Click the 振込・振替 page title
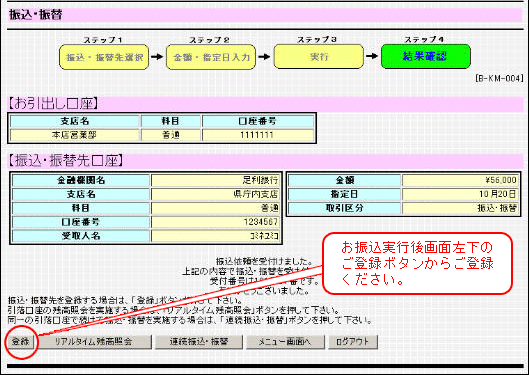 [x=35, y=15]
